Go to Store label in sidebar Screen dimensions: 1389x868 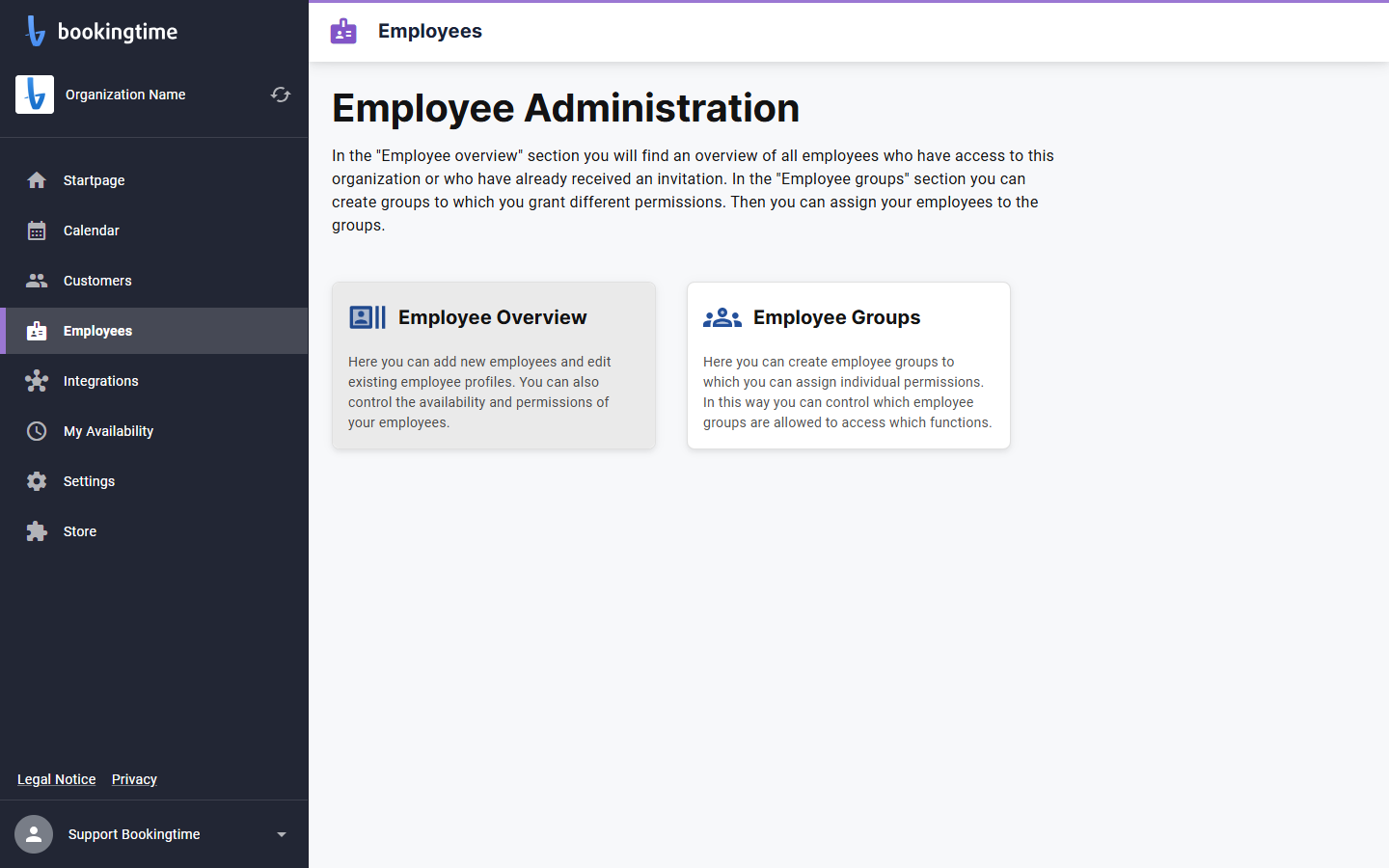tap(80, 531)
